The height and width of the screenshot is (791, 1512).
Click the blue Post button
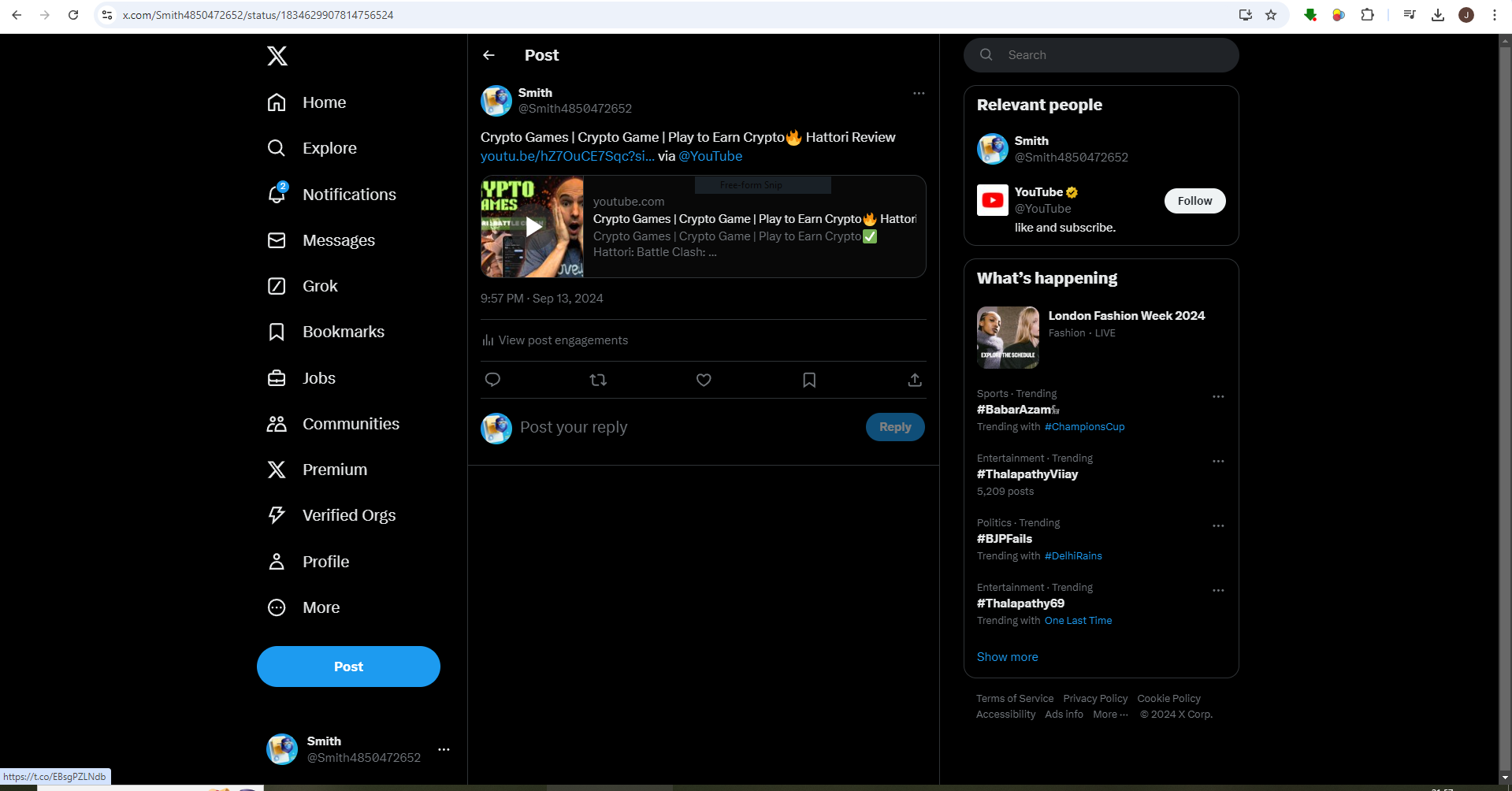click(348, 667)
